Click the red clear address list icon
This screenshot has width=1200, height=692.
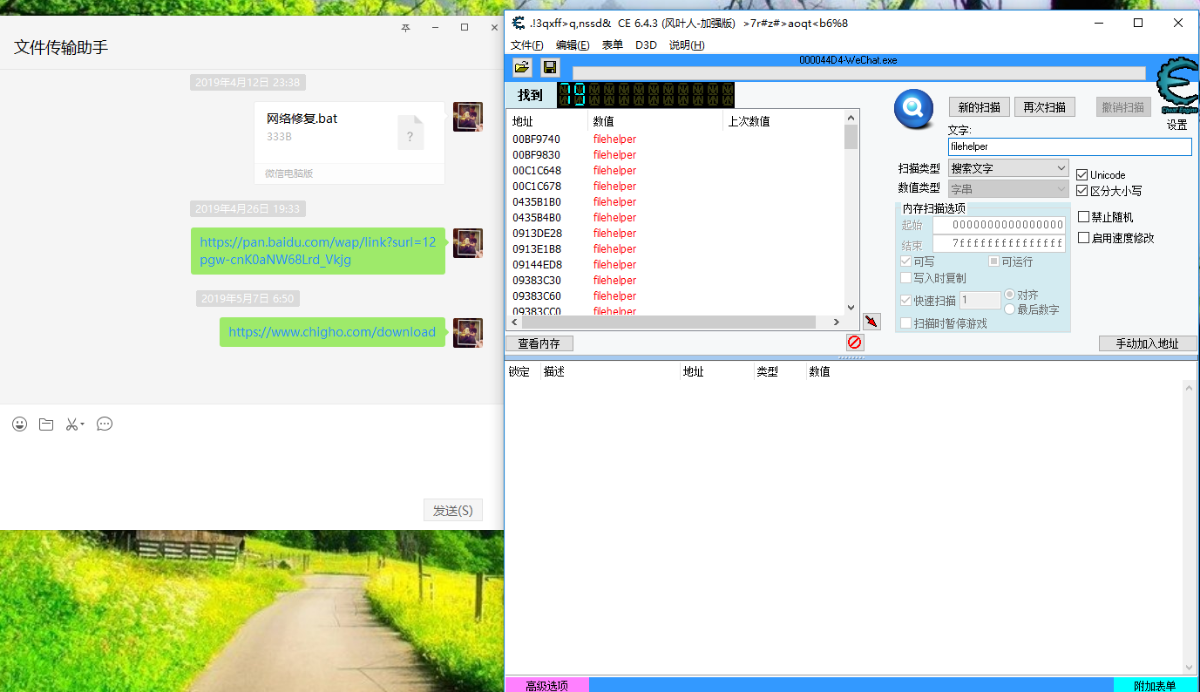click(x=855, y=342)
